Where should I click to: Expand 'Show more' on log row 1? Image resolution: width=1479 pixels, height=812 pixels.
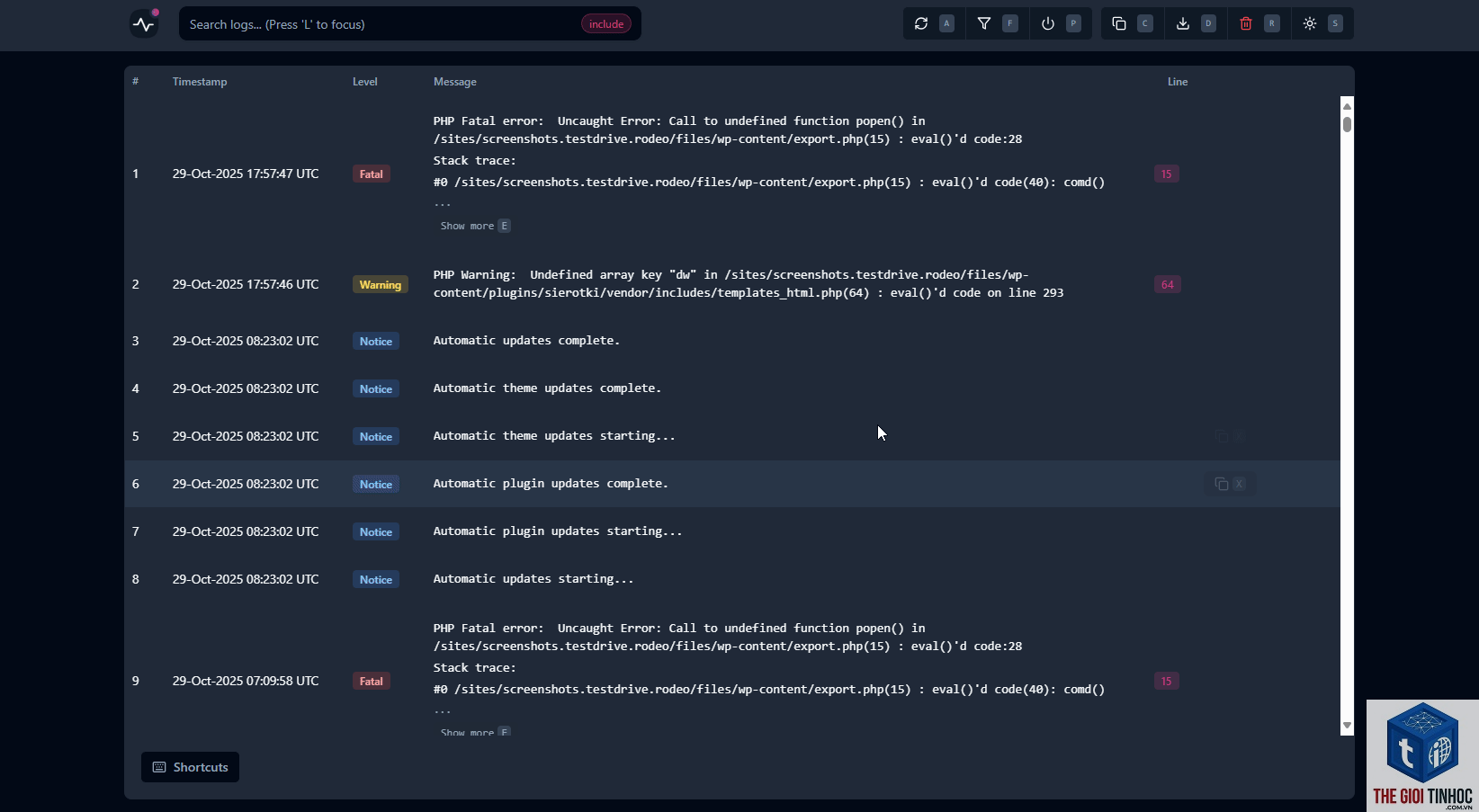tap(475, 226)
